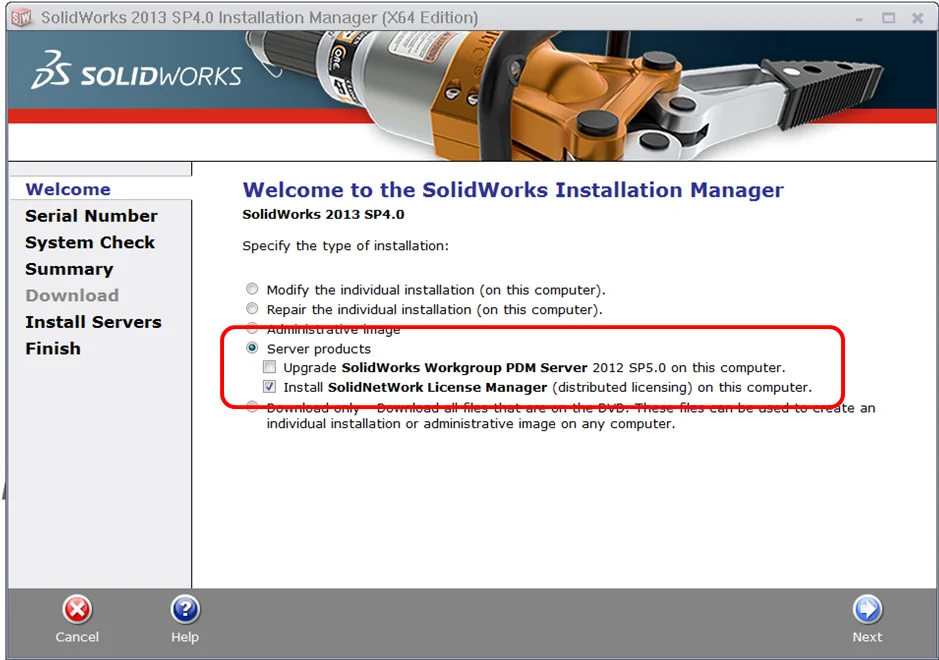Disable Install SolidNetWork License Manager
939x660 pixels.
[268, 387]
